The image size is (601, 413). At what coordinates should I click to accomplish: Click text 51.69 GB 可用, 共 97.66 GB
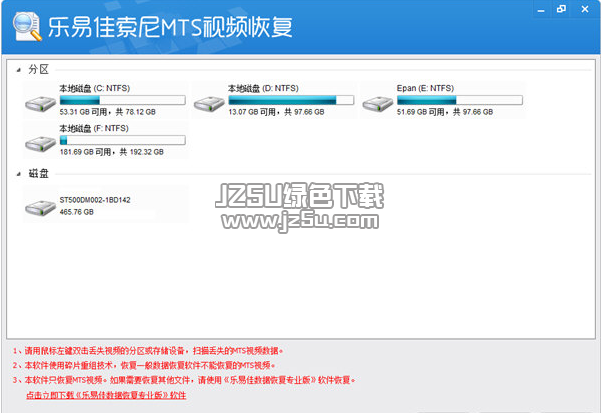(x=445, y=112)
